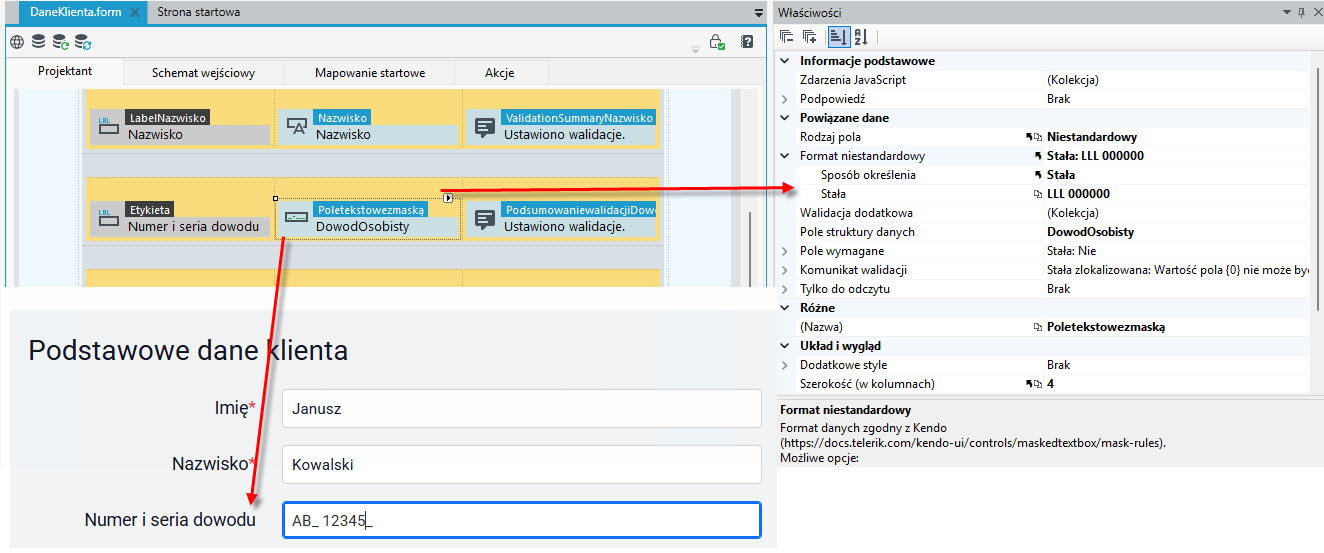Click the database icon with green refresh

click(60, 42)
